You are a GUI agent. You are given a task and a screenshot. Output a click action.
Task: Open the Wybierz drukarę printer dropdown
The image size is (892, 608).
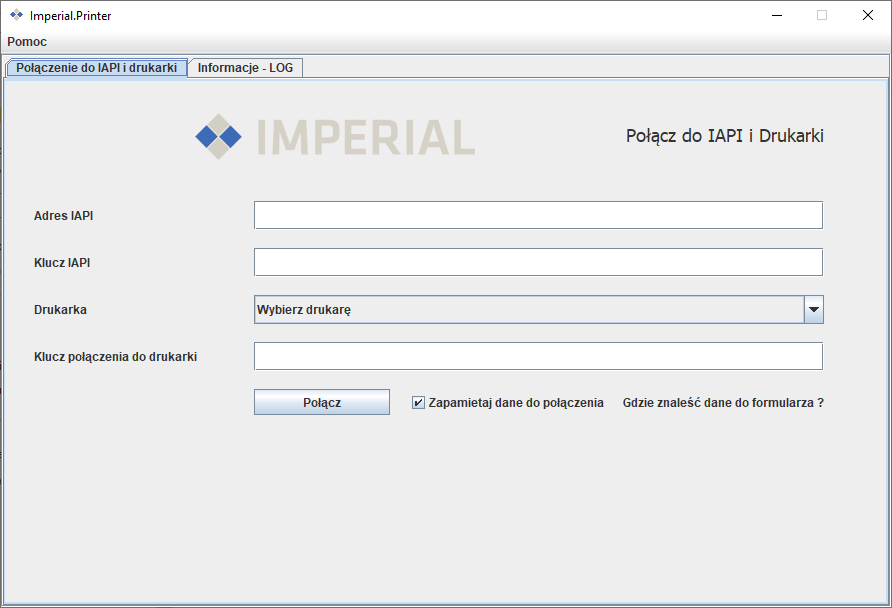538,309
